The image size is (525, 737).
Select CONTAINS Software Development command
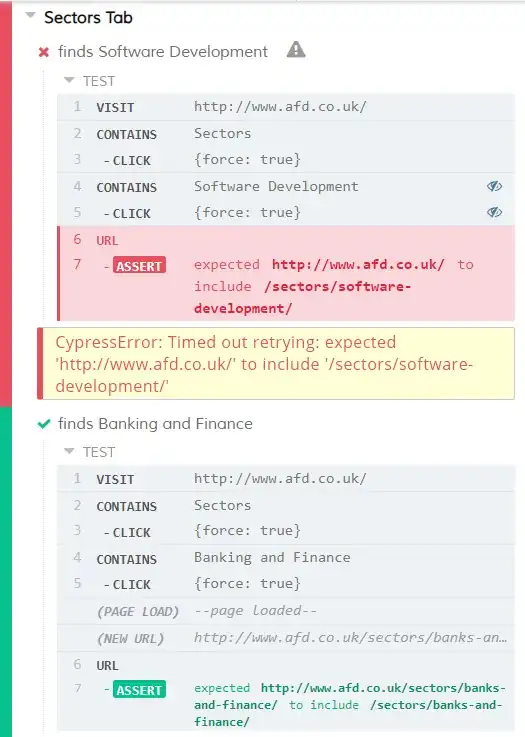pyautogui.click(x=286, y=187)
